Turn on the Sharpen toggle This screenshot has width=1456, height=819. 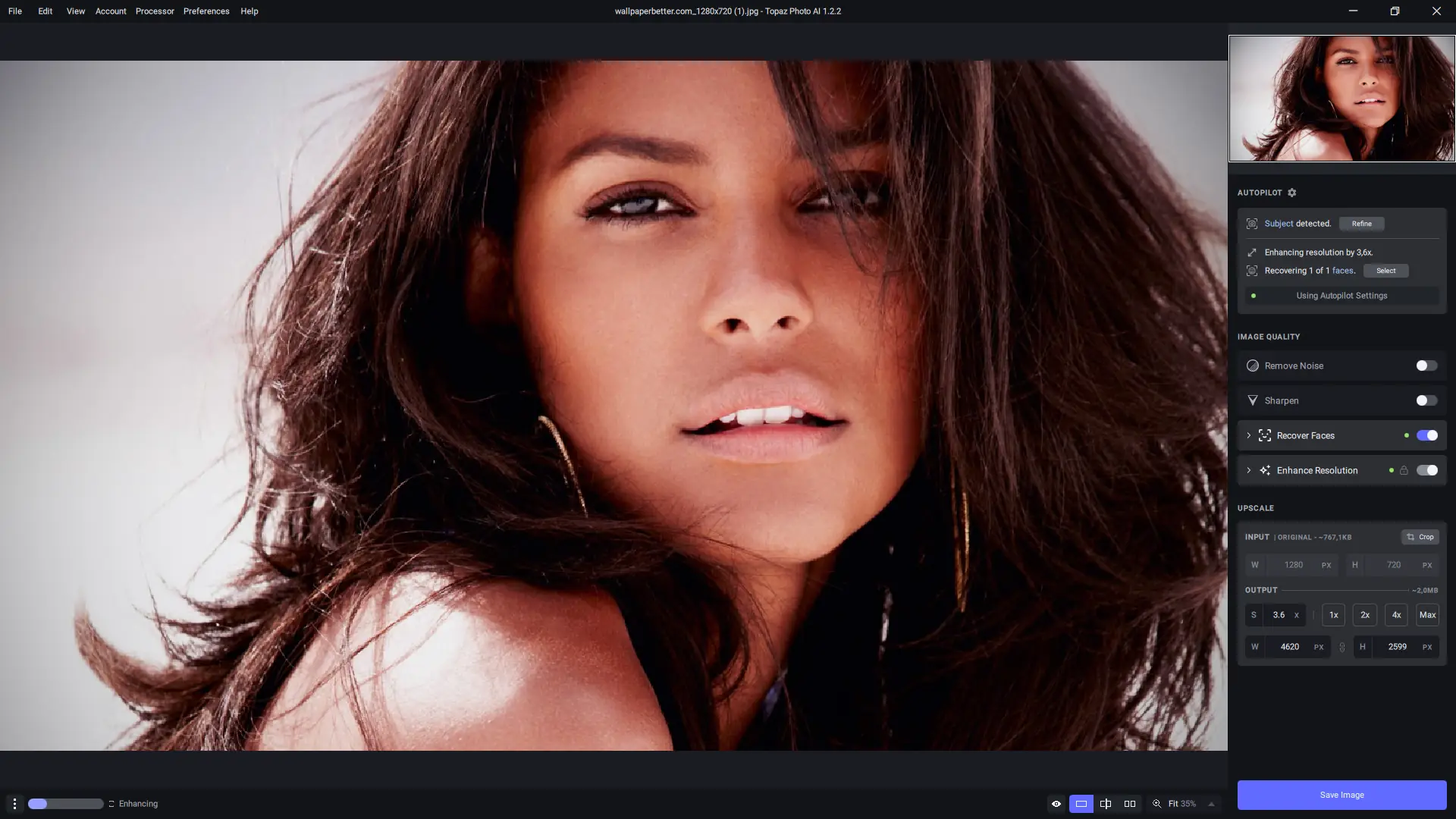1426,400
